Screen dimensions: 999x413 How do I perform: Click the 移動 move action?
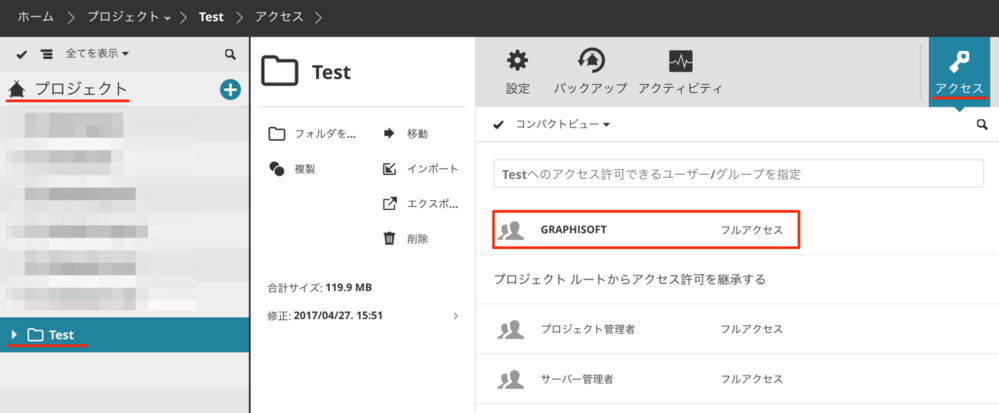coord(405,134)
